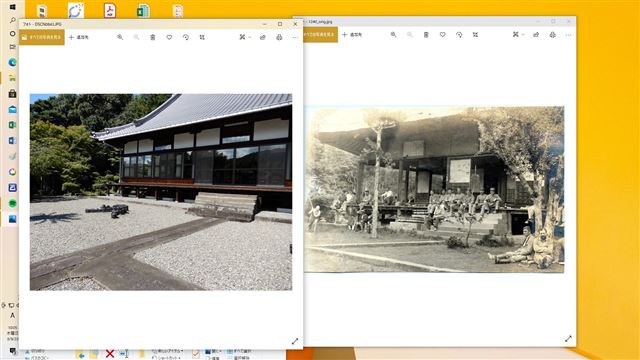Viewport: 640px width, 360px height.
Task: Open See more menu in right Photos window
Action: pos(569,35)
